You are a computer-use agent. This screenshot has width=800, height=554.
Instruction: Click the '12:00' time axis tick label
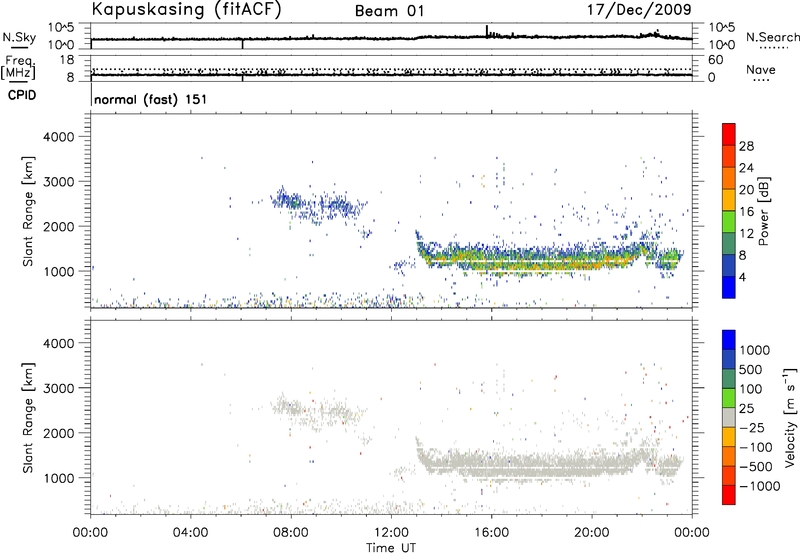click(391, 533)
